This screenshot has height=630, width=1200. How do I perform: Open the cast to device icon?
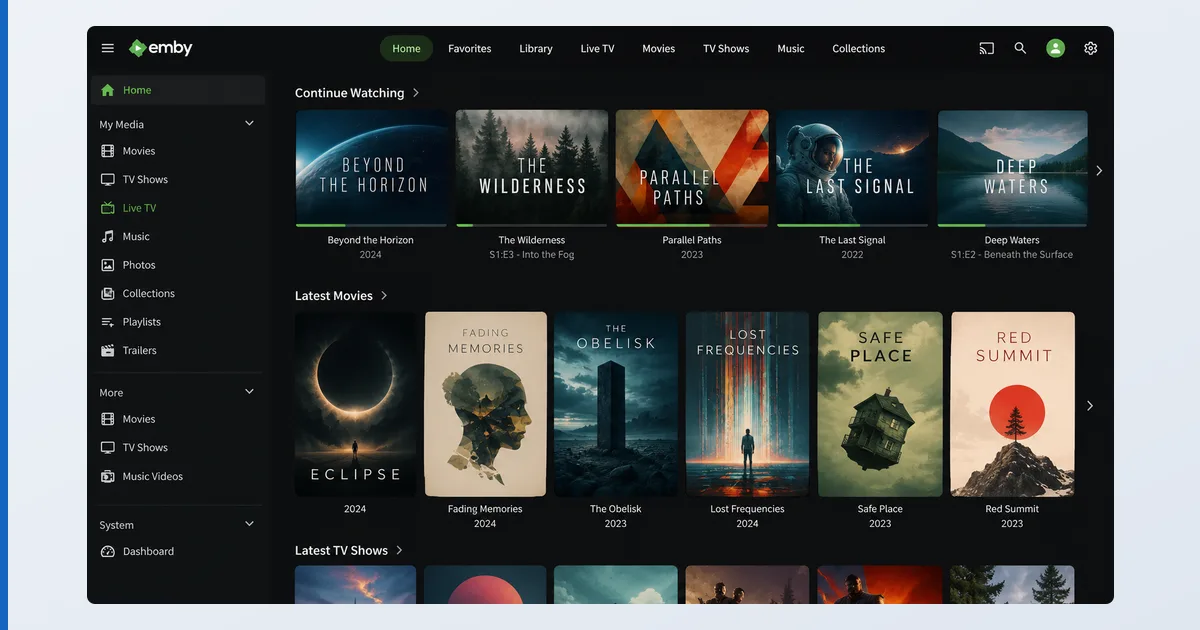tap(987, 48)
